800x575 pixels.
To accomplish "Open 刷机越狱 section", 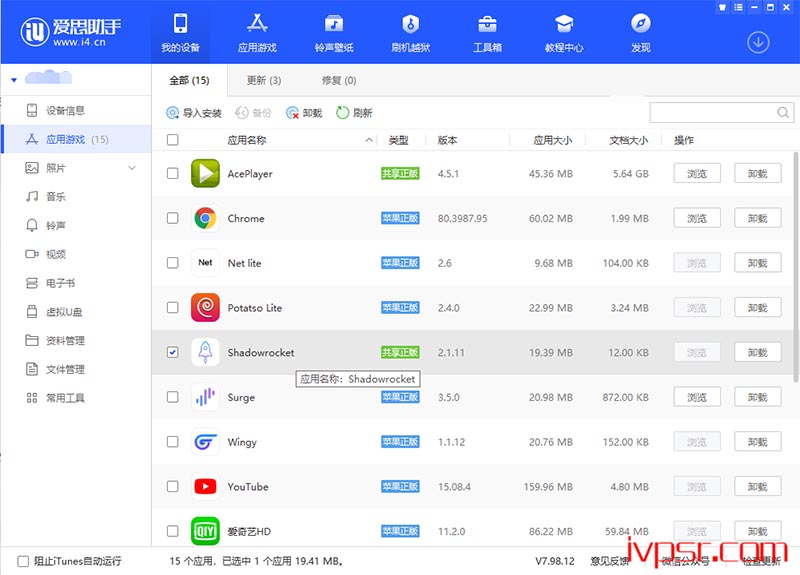I will 411,33.
